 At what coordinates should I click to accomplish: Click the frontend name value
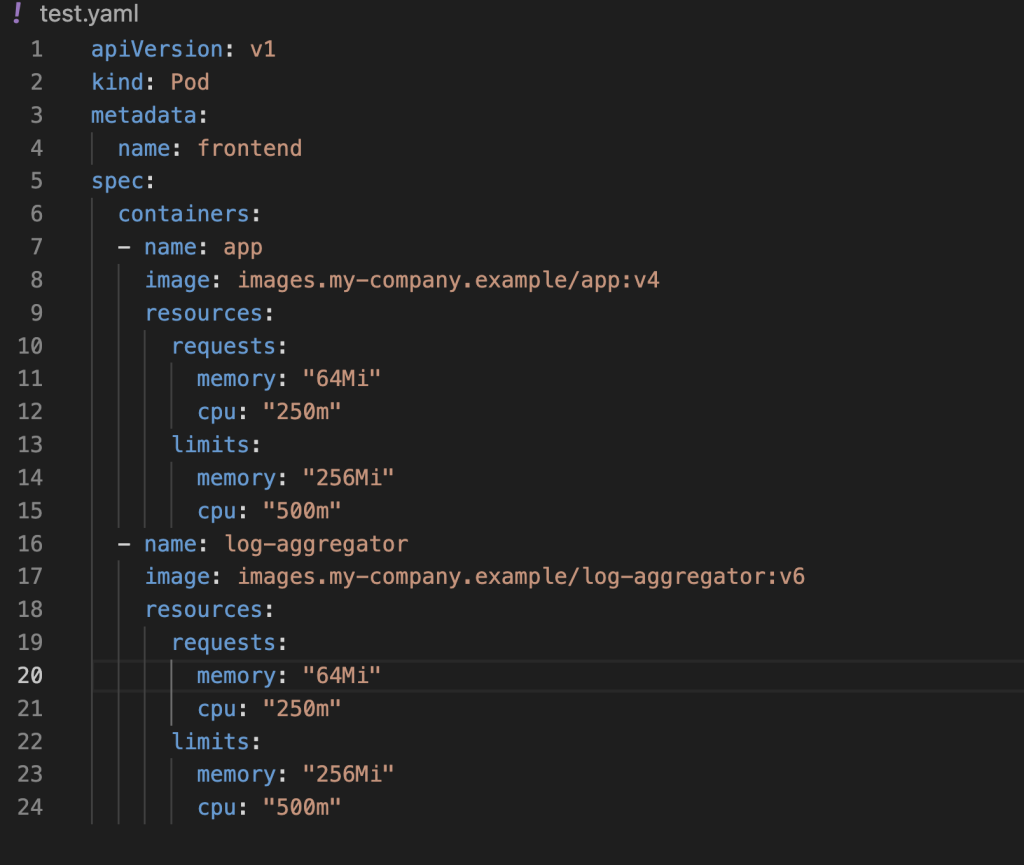coord(250,148)
